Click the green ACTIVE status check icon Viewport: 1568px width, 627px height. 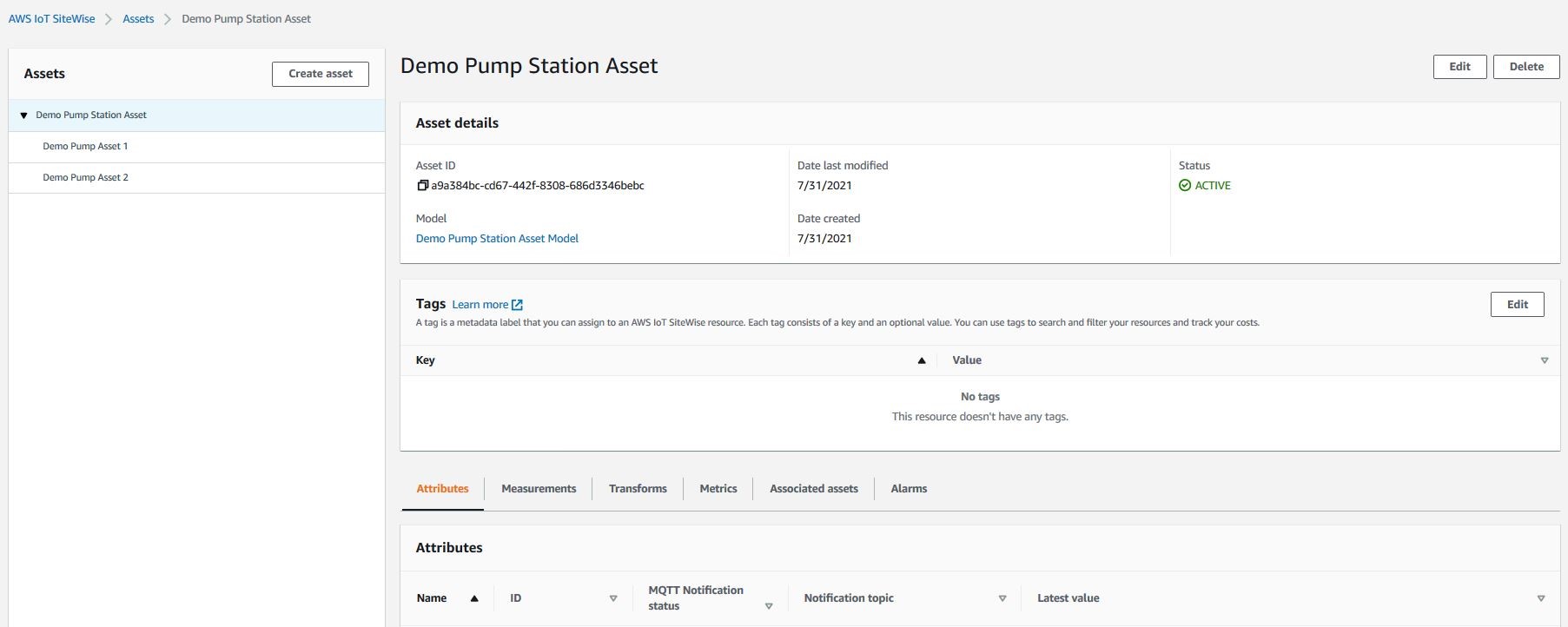click(1185, 185)
